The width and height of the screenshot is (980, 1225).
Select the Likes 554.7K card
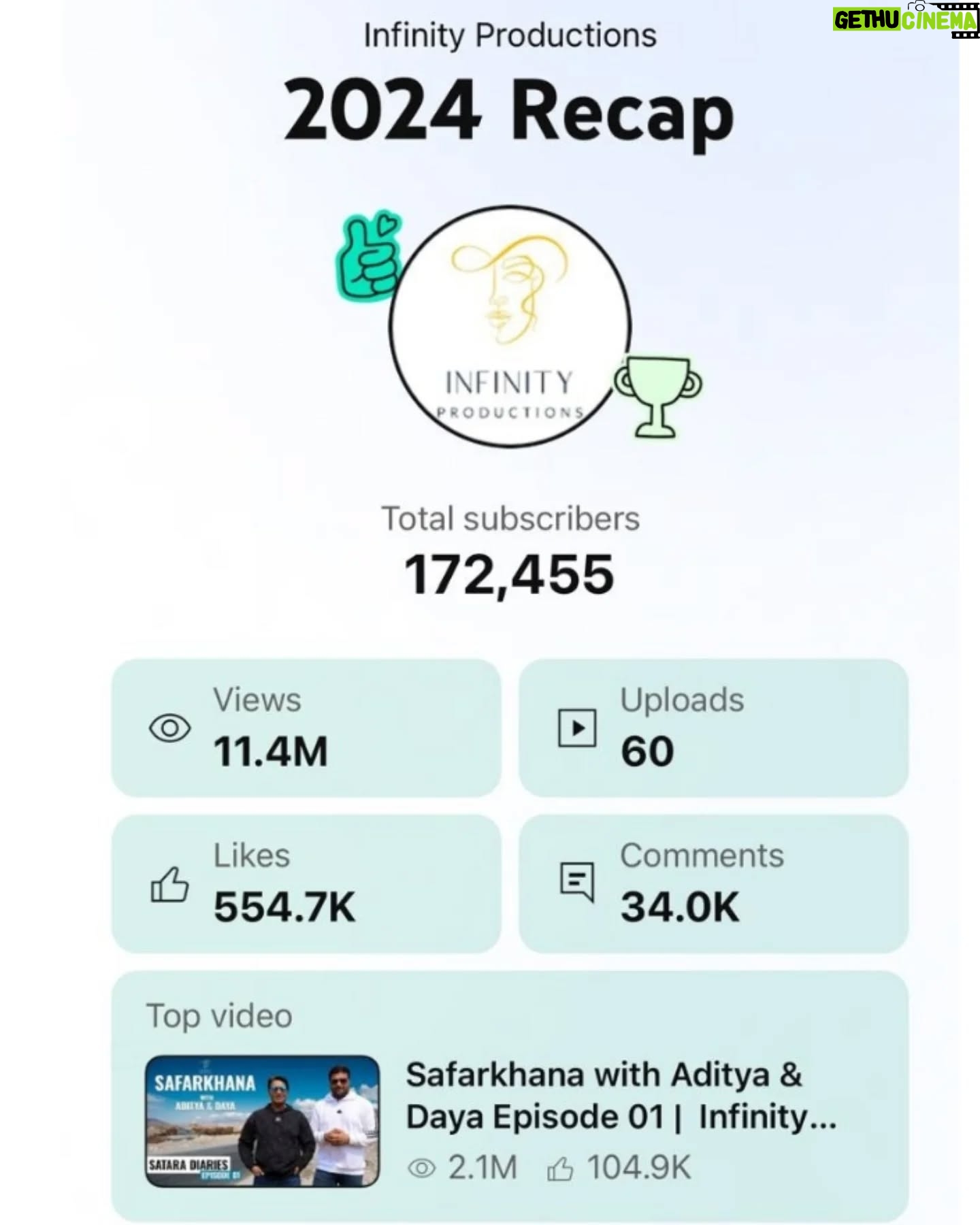[x=306, y=883]
